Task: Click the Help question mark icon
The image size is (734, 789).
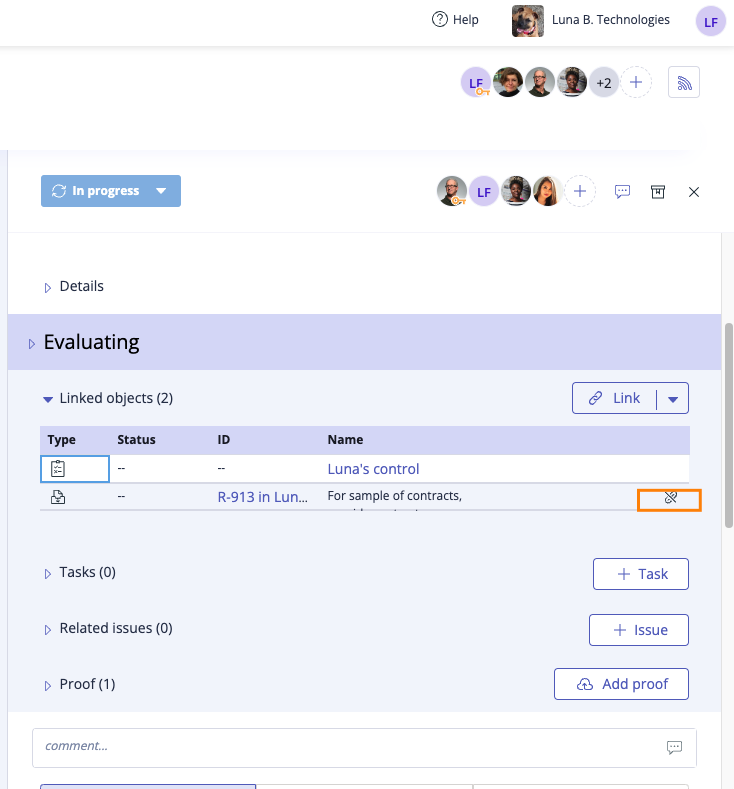Action: tap(439, 19)
